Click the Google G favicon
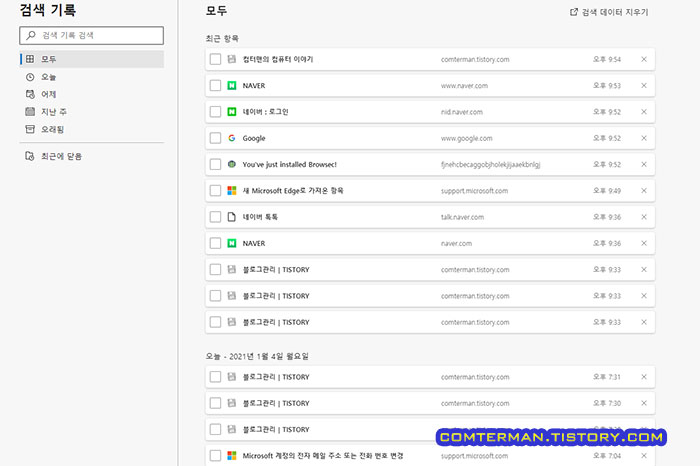The width and height of the screenshot is (700, 466). click(x=231, y=138)
